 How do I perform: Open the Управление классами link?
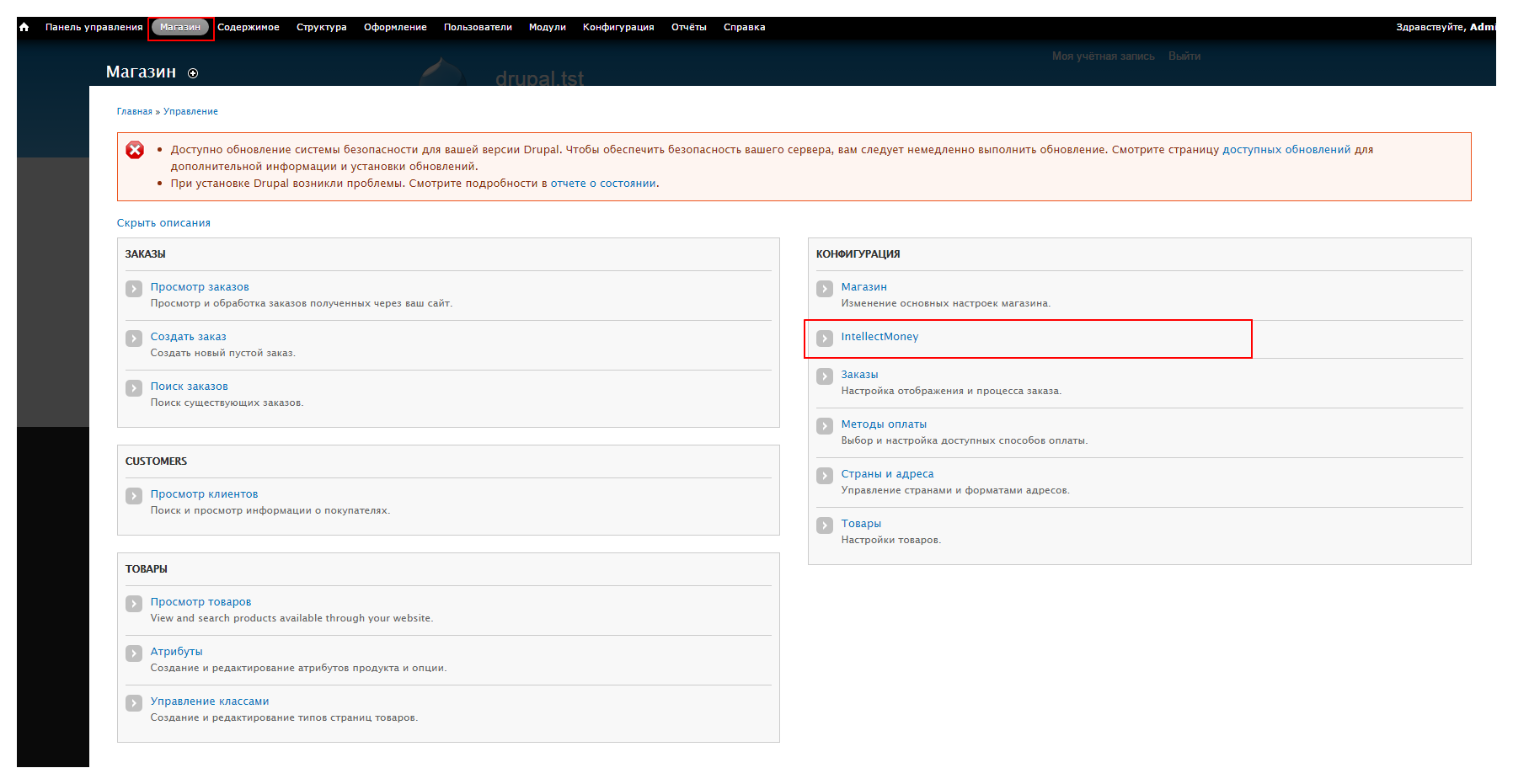tap(210, 701)
